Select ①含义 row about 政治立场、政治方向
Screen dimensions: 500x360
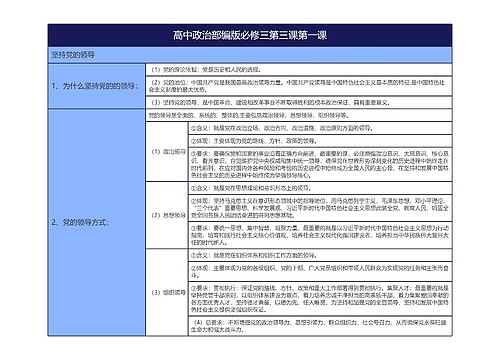[x=320, y=128]
